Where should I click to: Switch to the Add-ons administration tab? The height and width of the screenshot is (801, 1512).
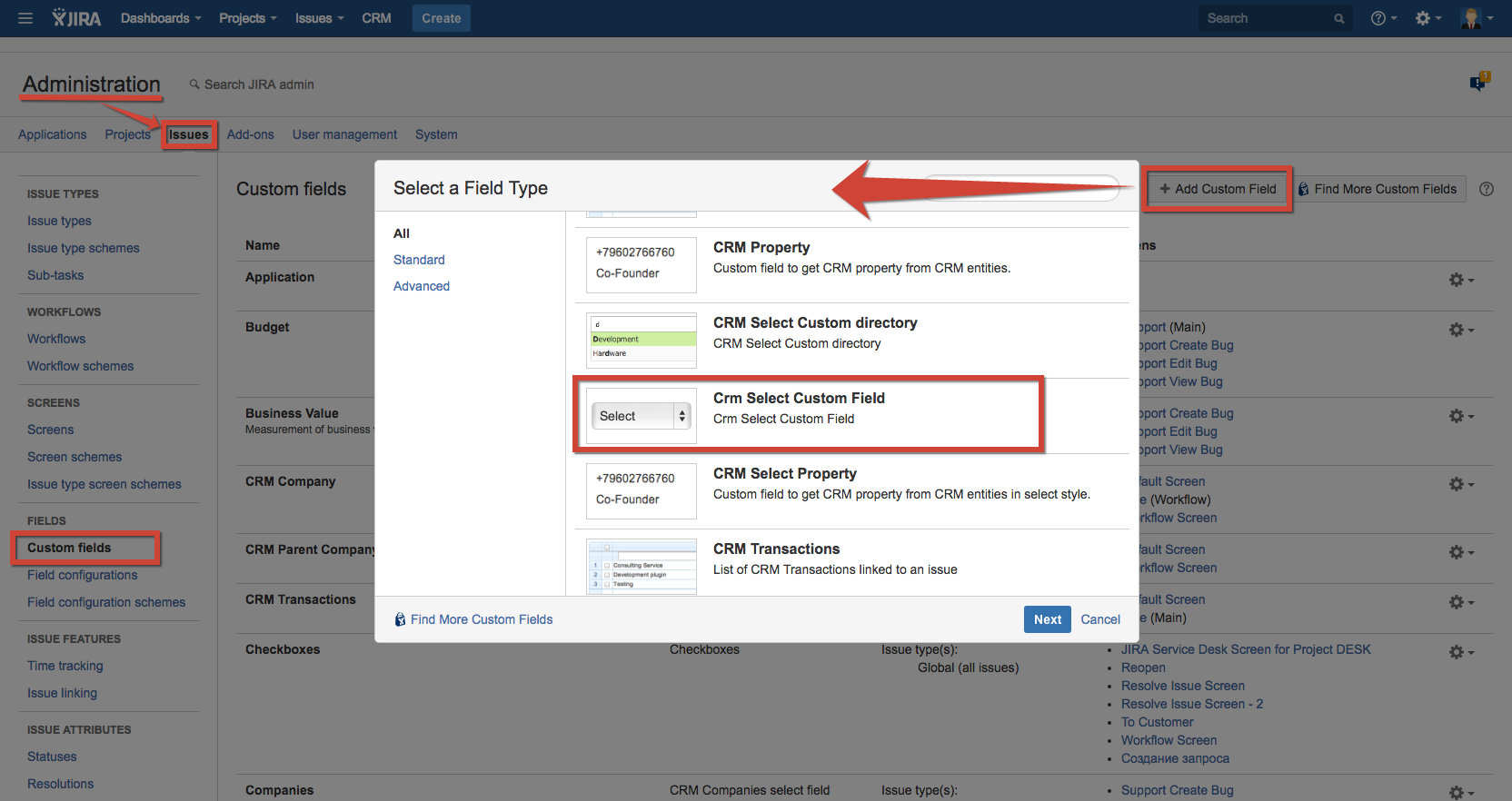click(x=250, y=134)
